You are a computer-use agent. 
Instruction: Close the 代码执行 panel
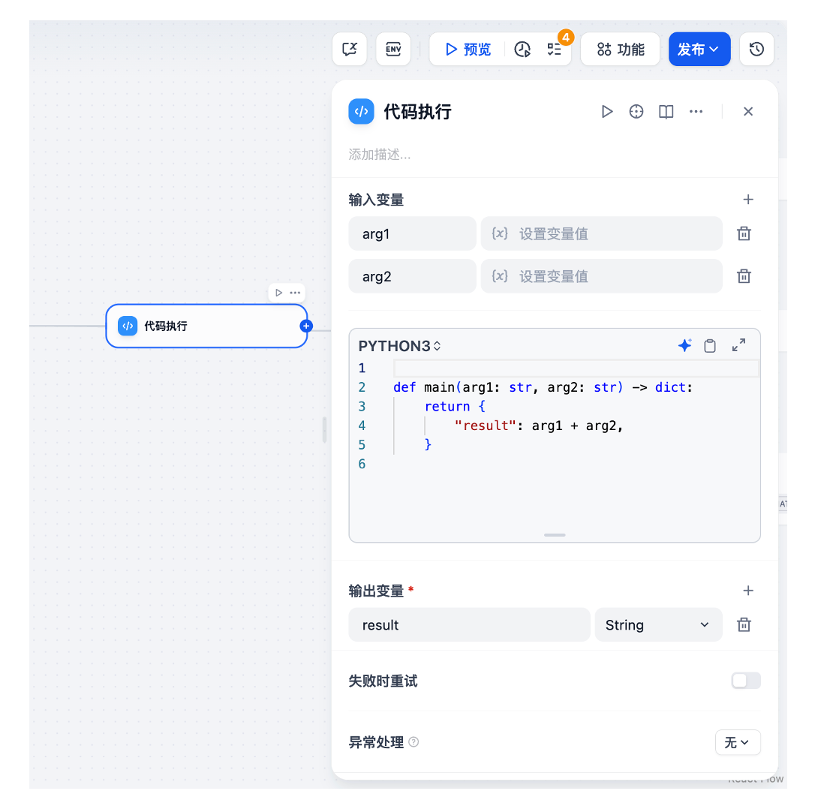tap(748, 111)
